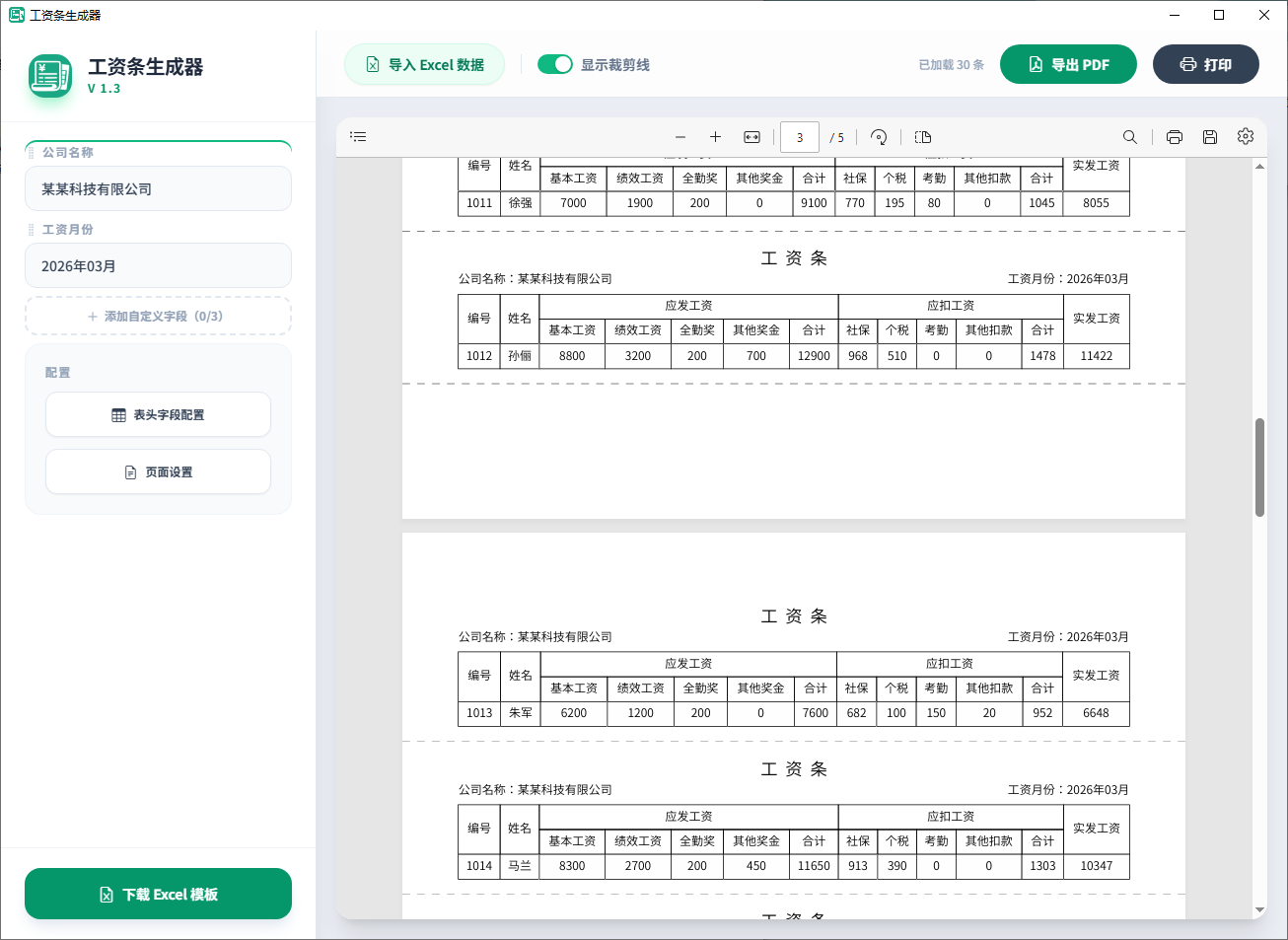Open 表头字段配置
Screen dimensions: 1288x940
point(158,414)
